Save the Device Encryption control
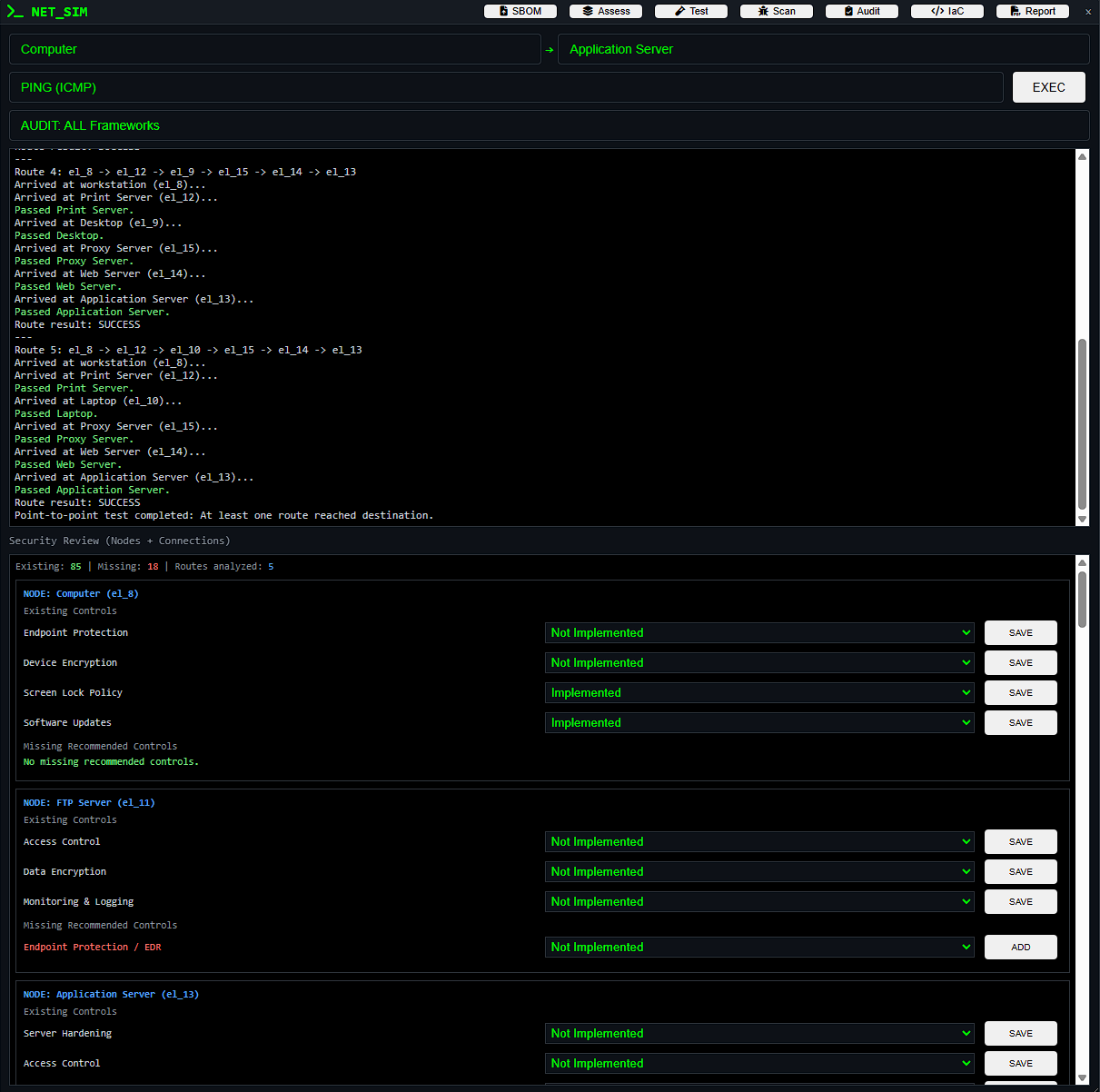The width and height of the screenshot is (1100, 1092). click(1020, 662)
